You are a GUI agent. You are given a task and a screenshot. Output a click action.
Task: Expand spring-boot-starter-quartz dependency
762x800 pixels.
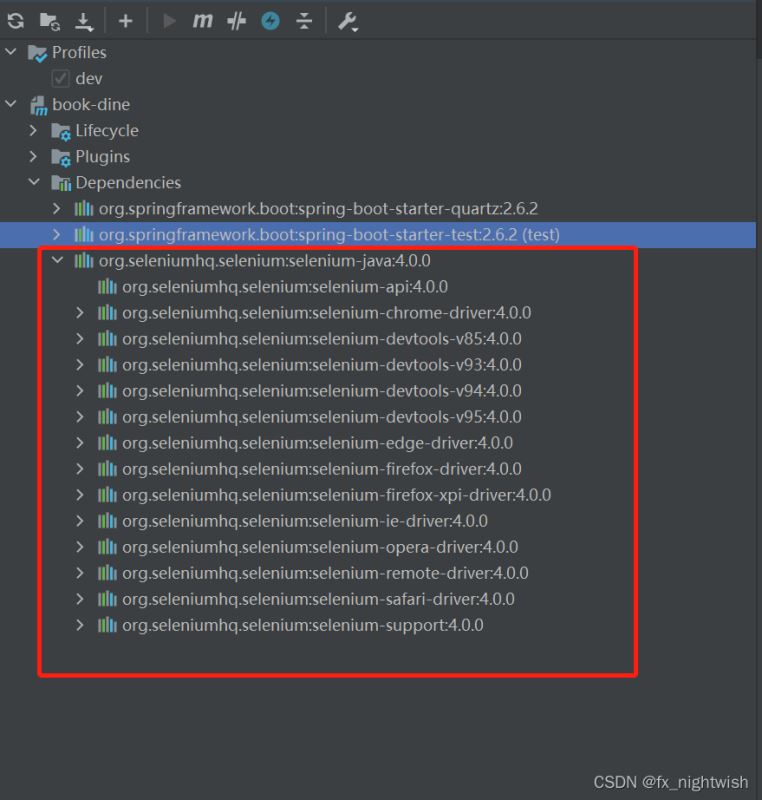coord(57,209)
